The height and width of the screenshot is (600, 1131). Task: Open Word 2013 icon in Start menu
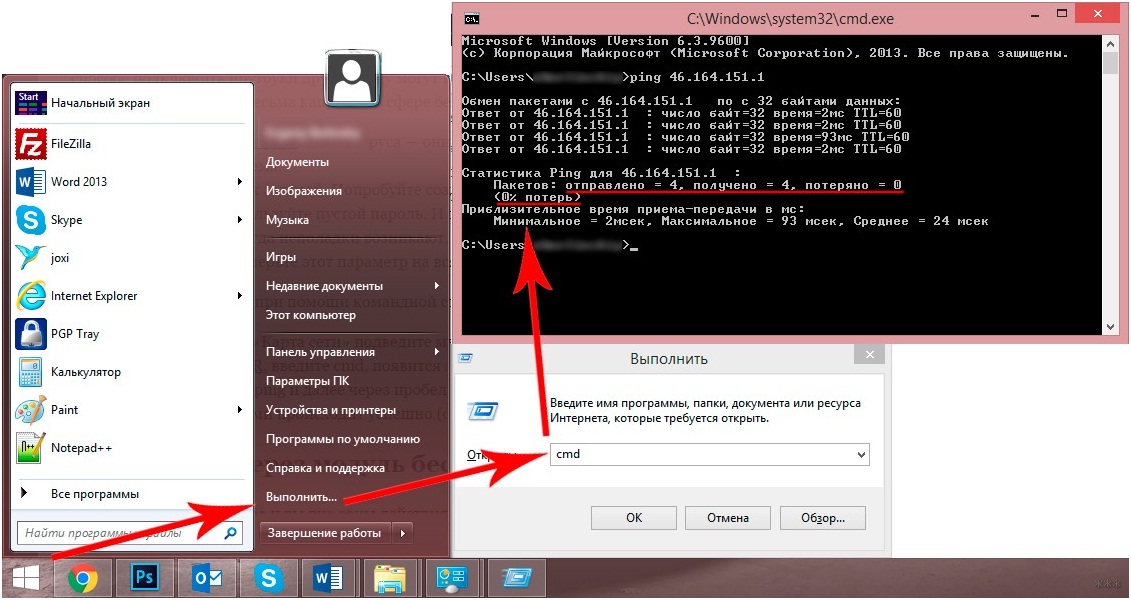pos(30,182)
